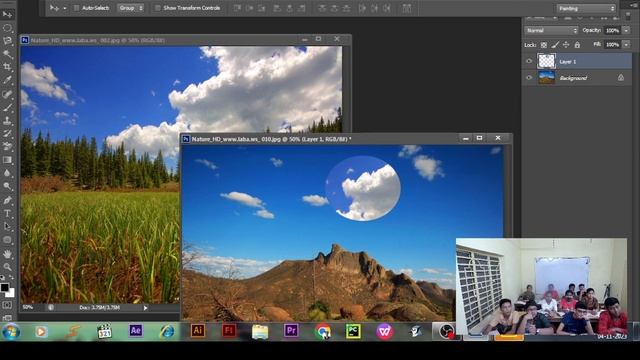The height and width of the screenshot is (360, 640).
Task: Click the Background layer thumbnail
Action: [547, 78]
